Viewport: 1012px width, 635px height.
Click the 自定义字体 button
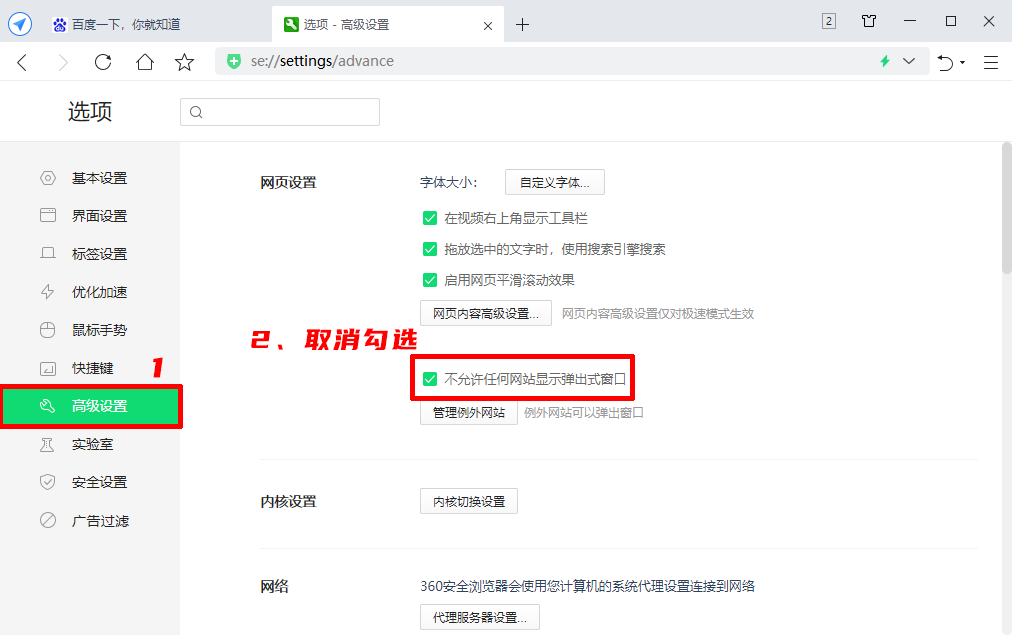(554, 182)
